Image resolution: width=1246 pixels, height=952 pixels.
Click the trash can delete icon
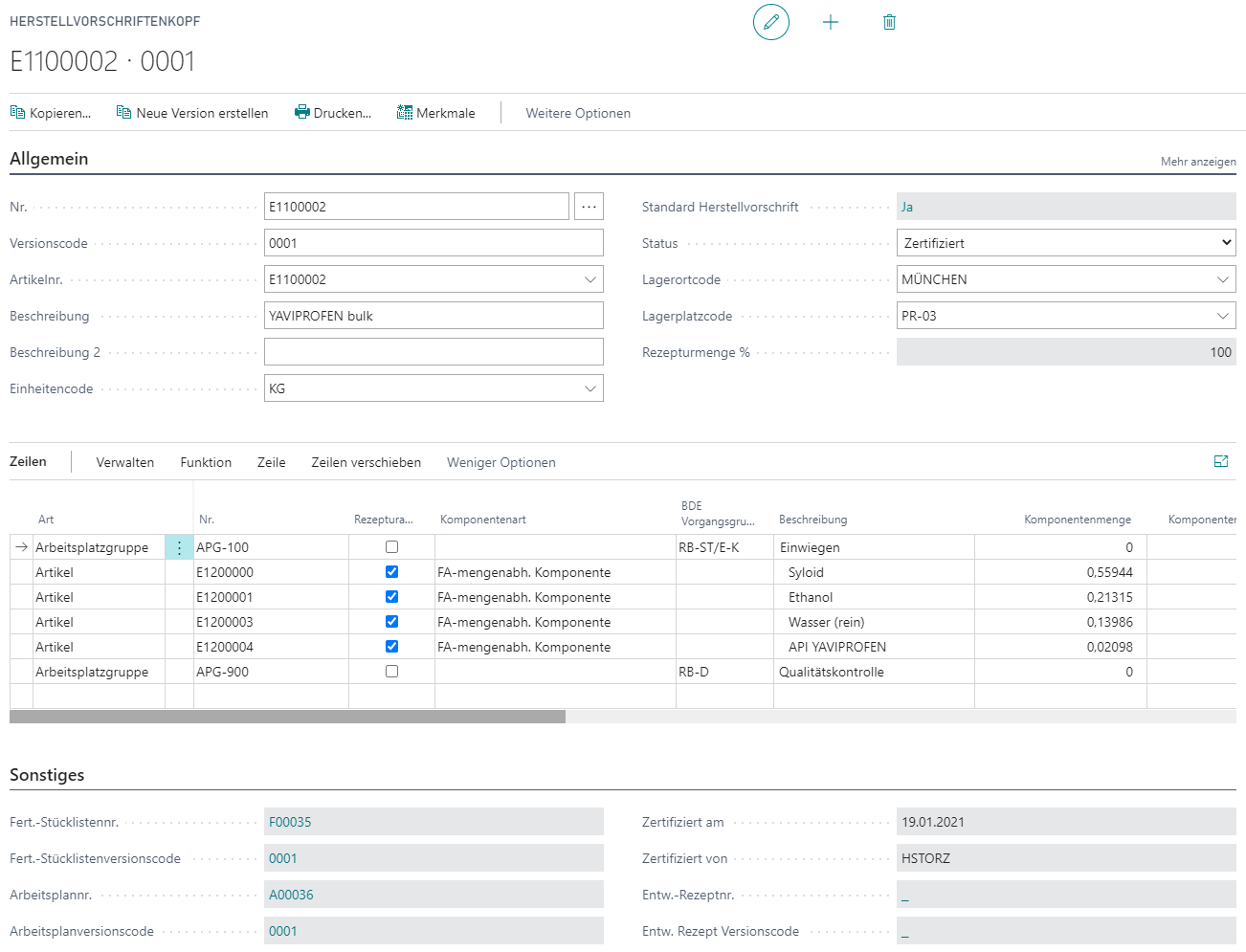(889, 22)
